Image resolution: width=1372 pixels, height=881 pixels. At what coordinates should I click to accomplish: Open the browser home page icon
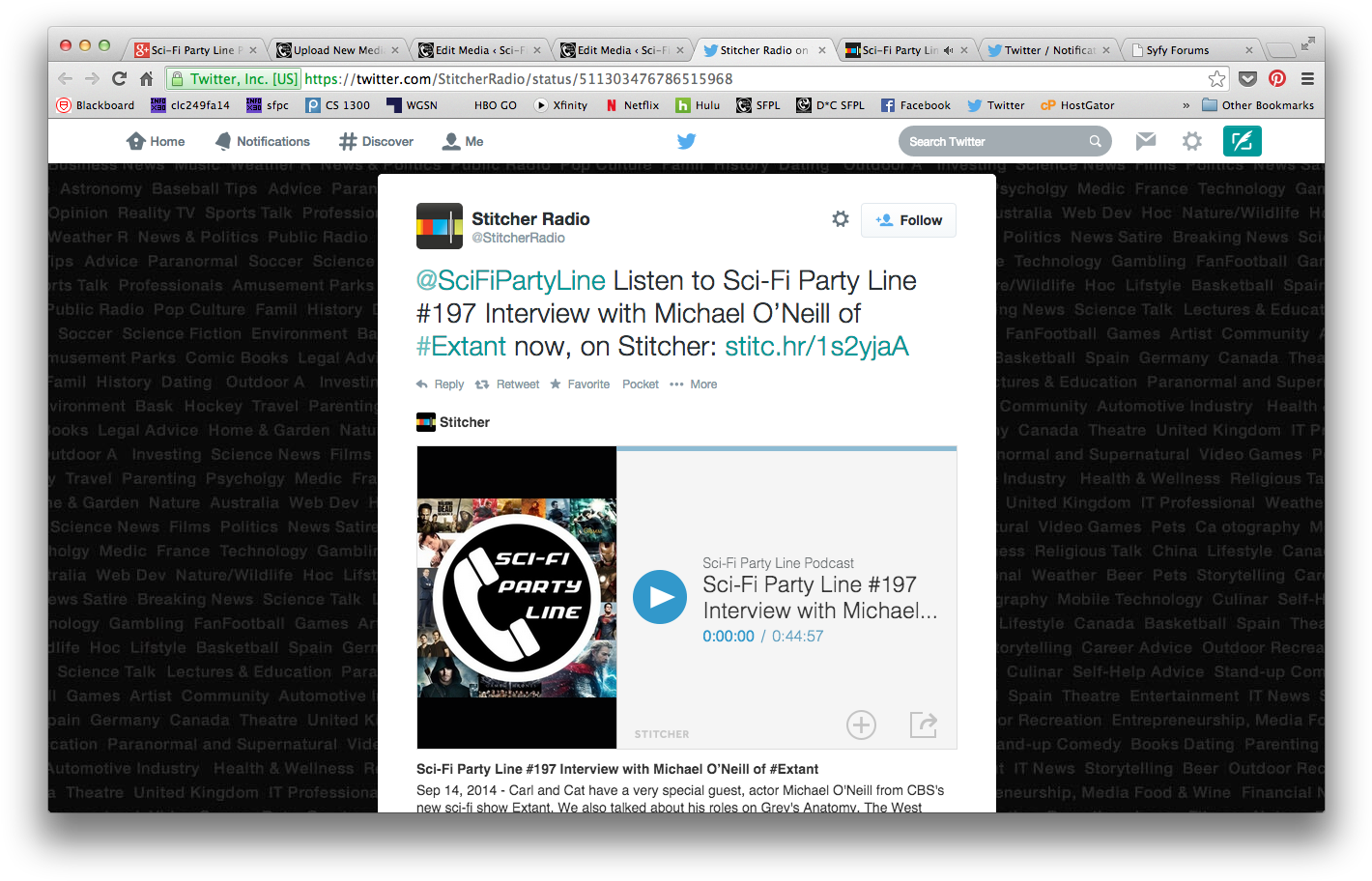tap(146, 79)
